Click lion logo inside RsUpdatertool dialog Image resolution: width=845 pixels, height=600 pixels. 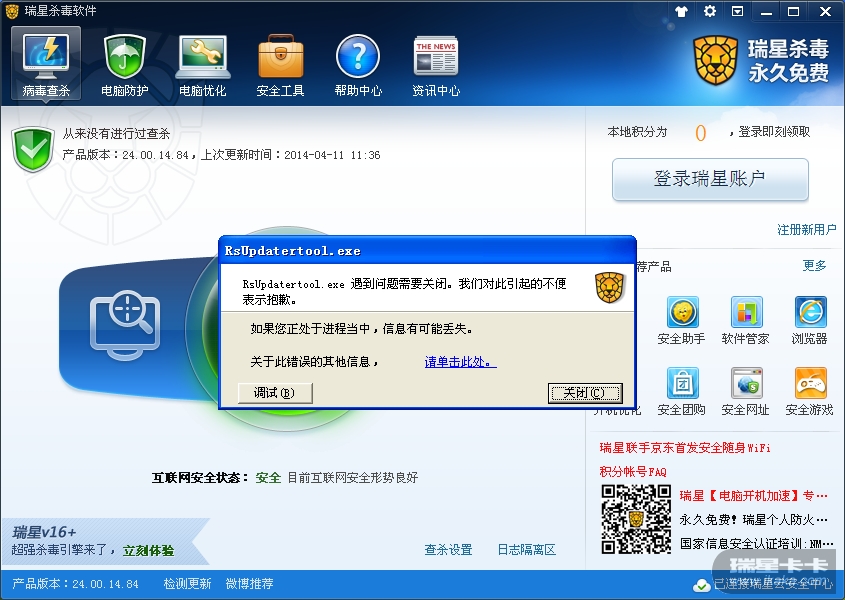pyautogui.click(x=609, y=287)
